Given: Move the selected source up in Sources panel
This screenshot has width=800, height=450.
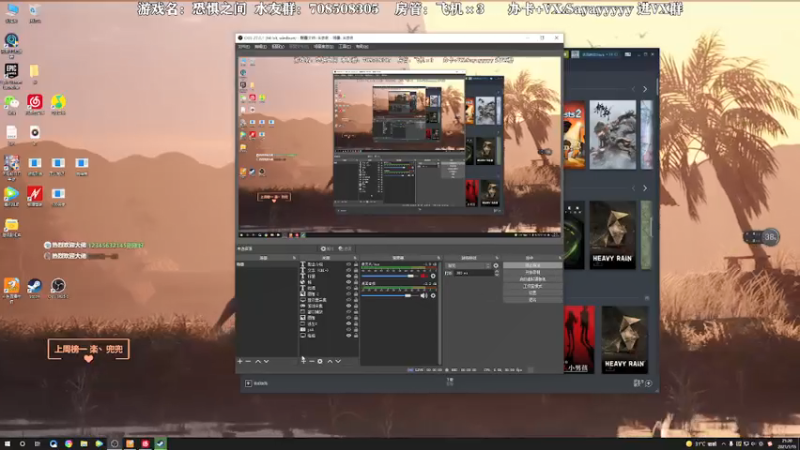Looking at the screenshot, I should pyautogui.click(x=330, y=361).
